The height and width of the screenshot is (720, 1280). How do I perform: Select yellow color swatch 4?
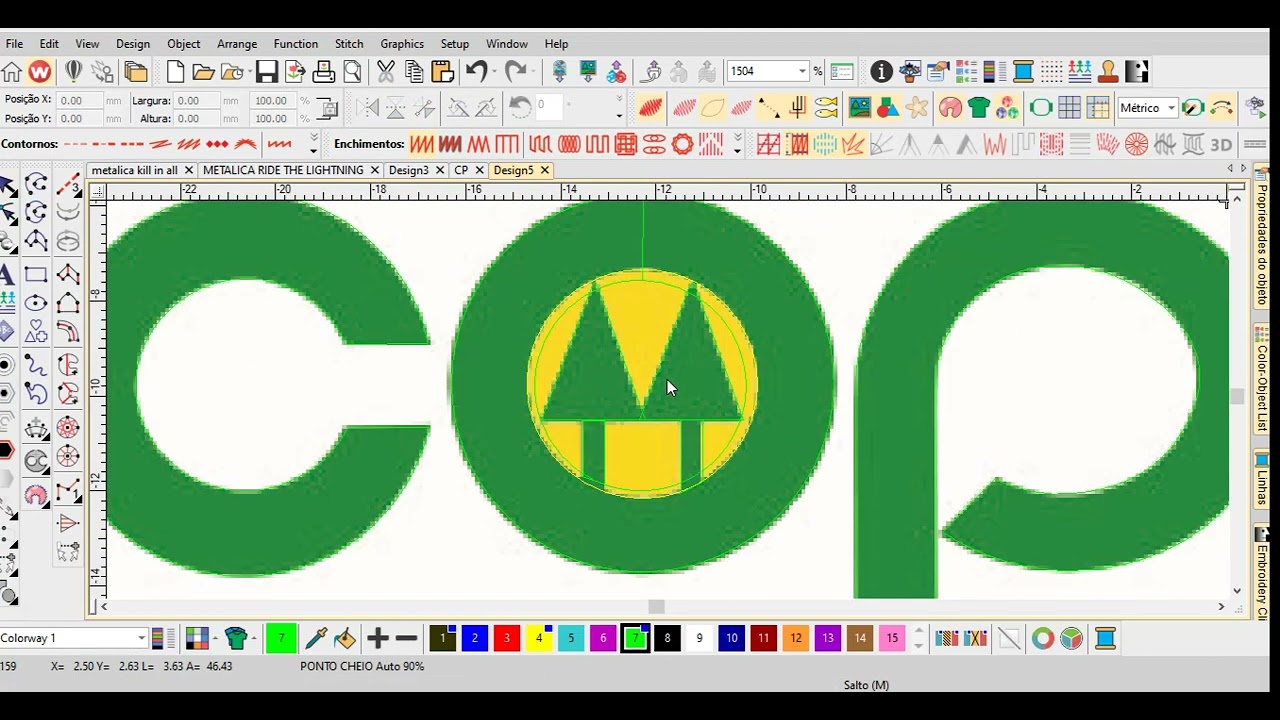(539, 638)
